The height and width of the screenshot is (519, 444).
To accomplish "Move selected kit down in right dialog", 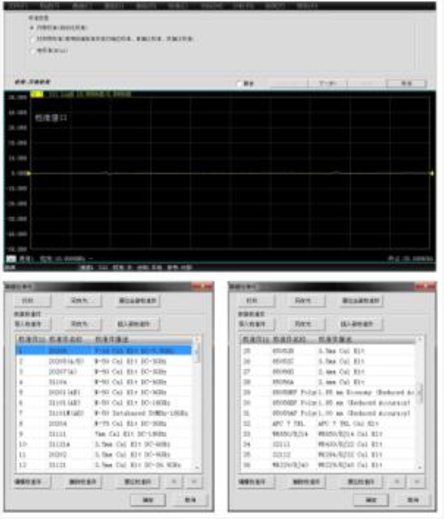I will (417, 482).
